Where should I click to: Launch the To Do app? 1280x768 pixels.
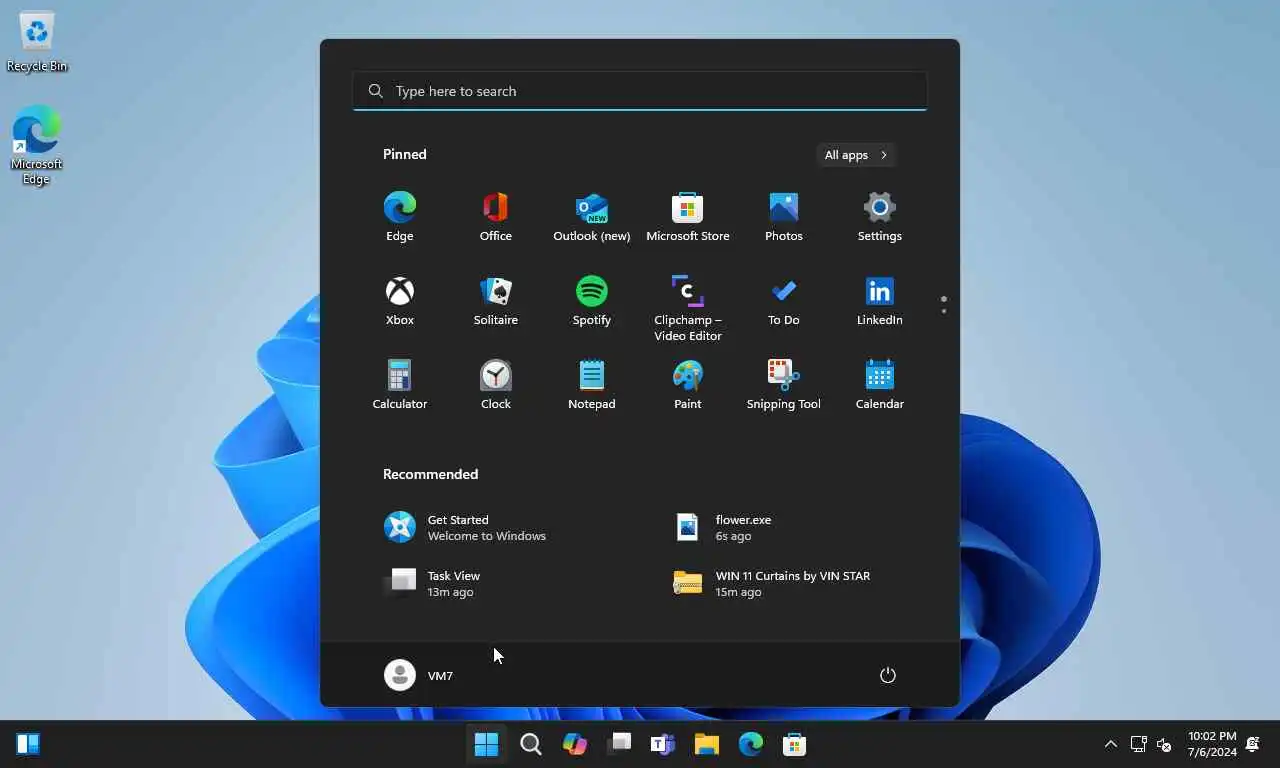783,301
